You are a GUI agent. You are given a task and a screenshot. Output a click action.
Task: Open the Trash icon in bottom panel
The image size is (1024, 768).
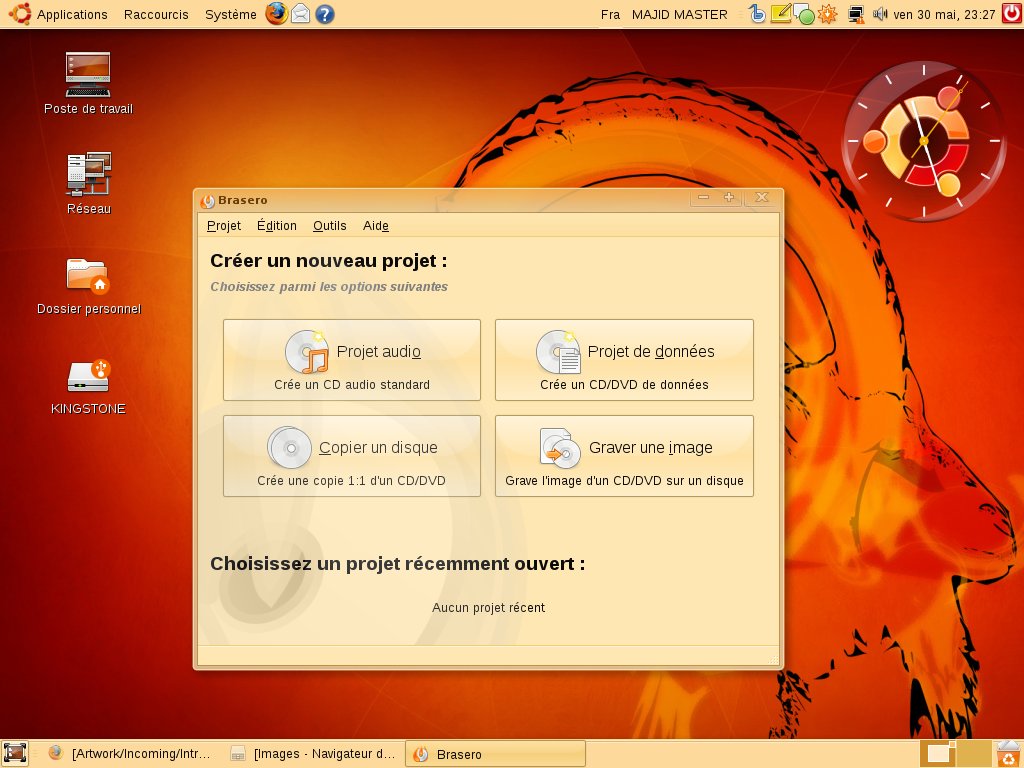(1010, 754)
